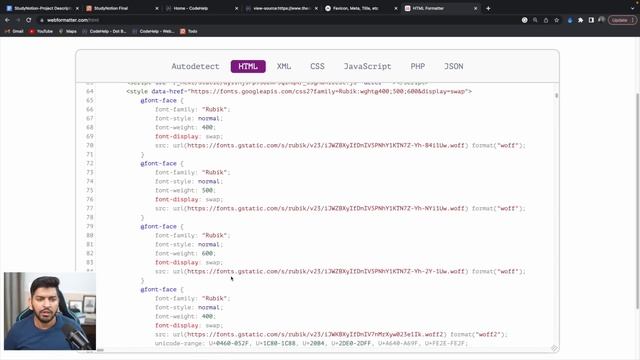
Task: Select the XML formatter mode
Action: click(284, 66)
